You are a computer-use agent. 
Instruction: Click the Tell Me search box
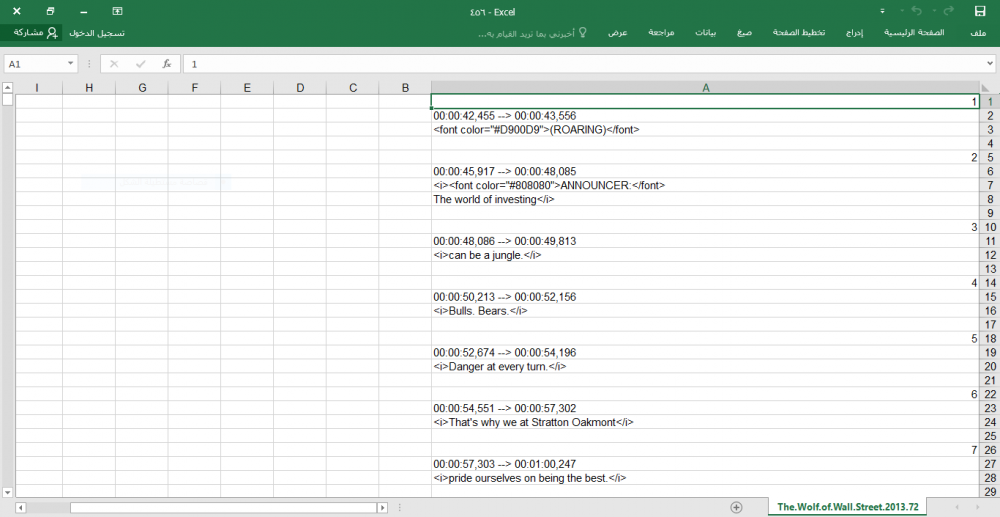532,33
